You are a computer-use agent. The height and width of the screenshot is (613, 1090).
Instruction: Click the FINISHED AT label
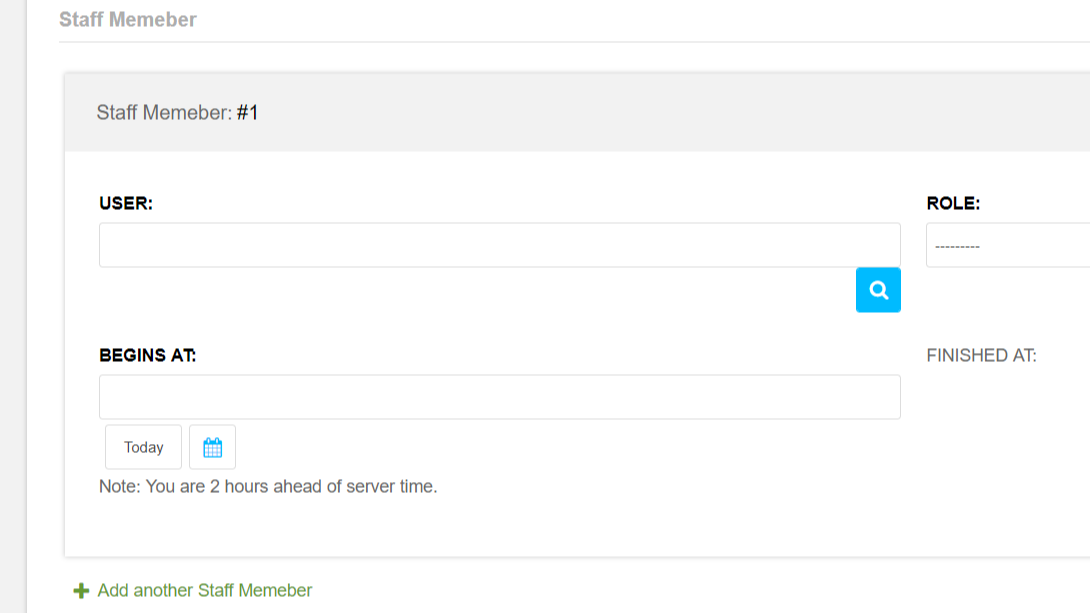click(981, 355)
